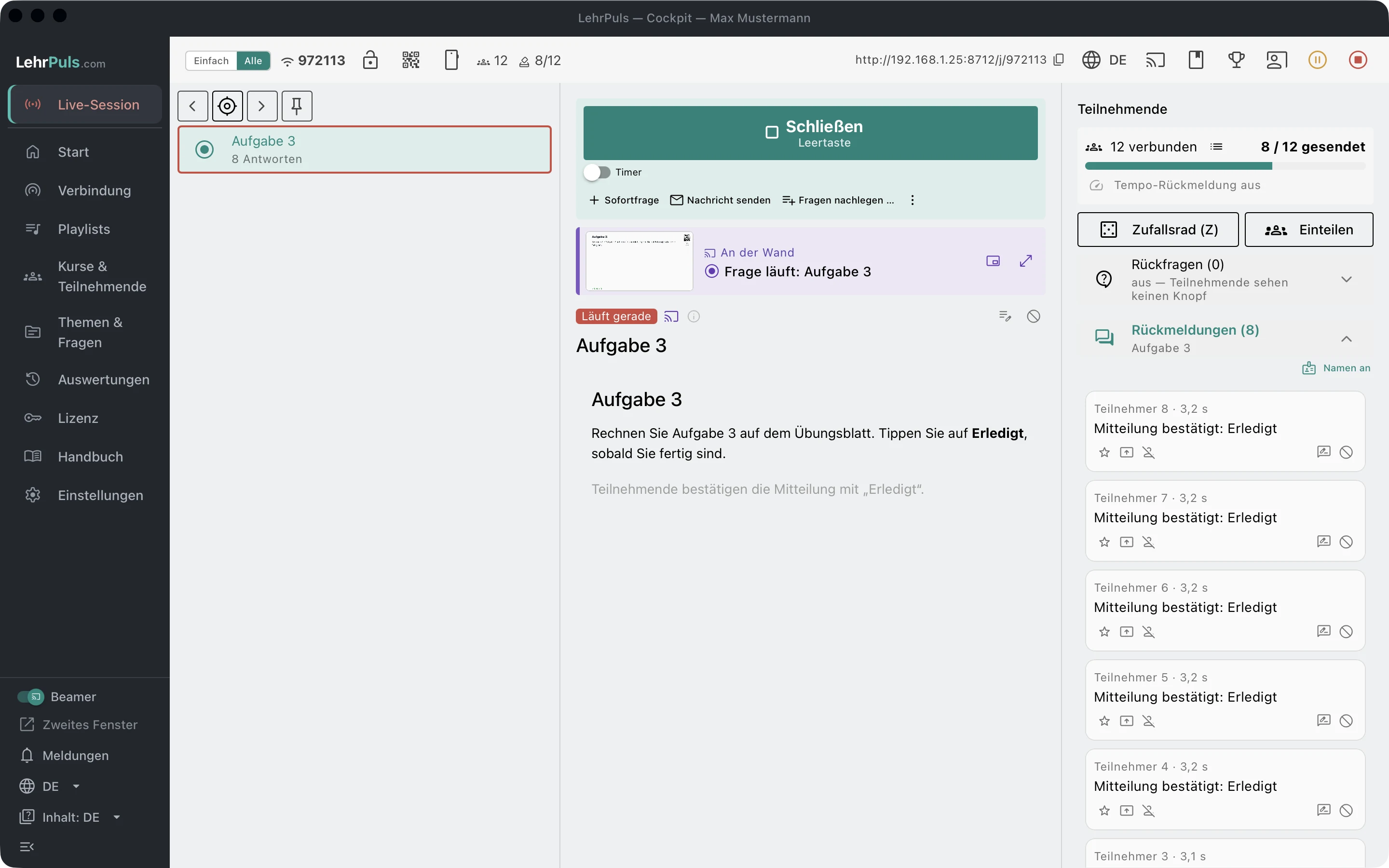
Task: Toggle the Beamer switch in sidebar
Action: 31,697
